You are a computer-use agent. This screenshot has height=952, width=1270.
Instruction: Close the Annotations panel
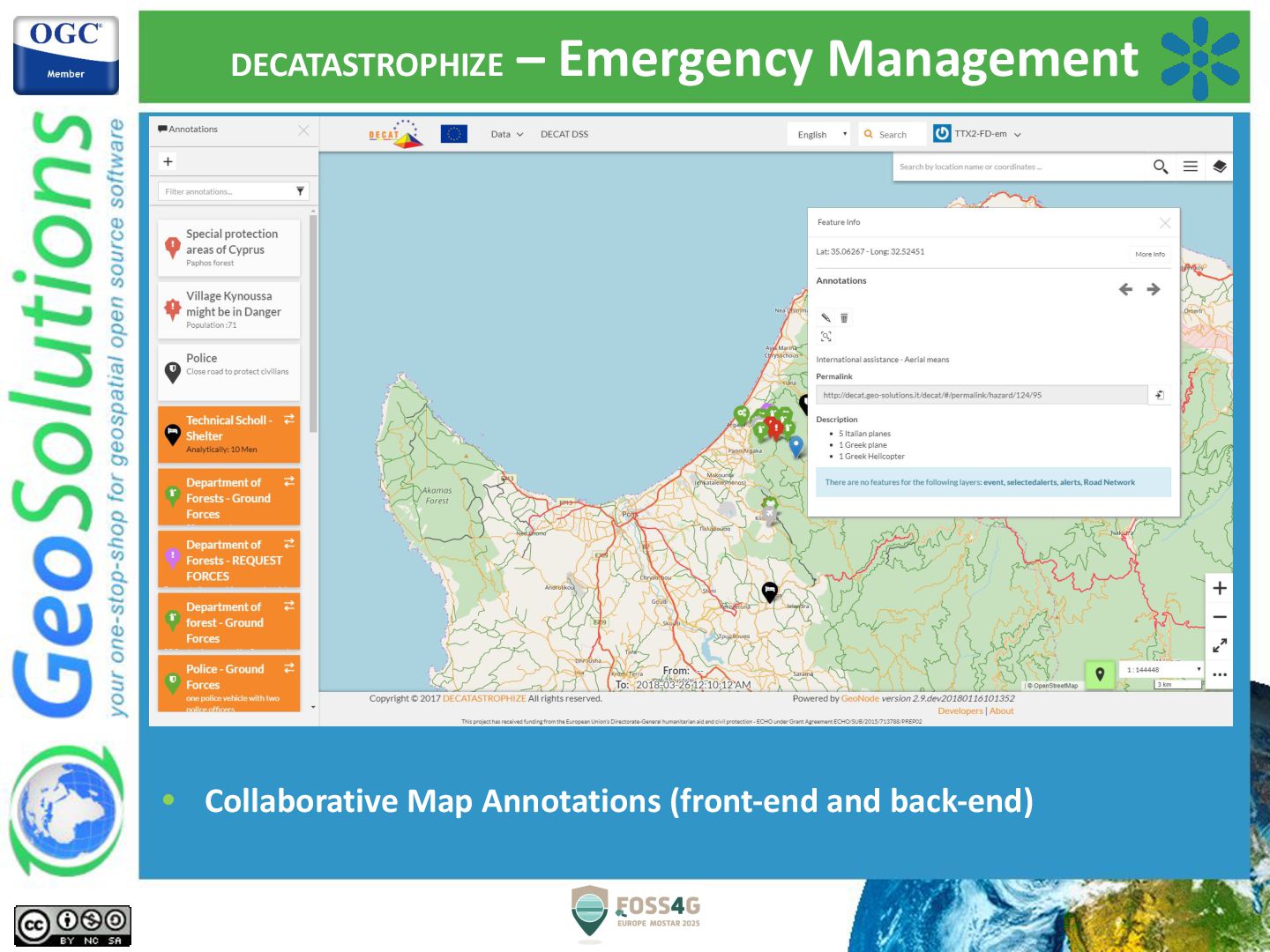(303, 130)
